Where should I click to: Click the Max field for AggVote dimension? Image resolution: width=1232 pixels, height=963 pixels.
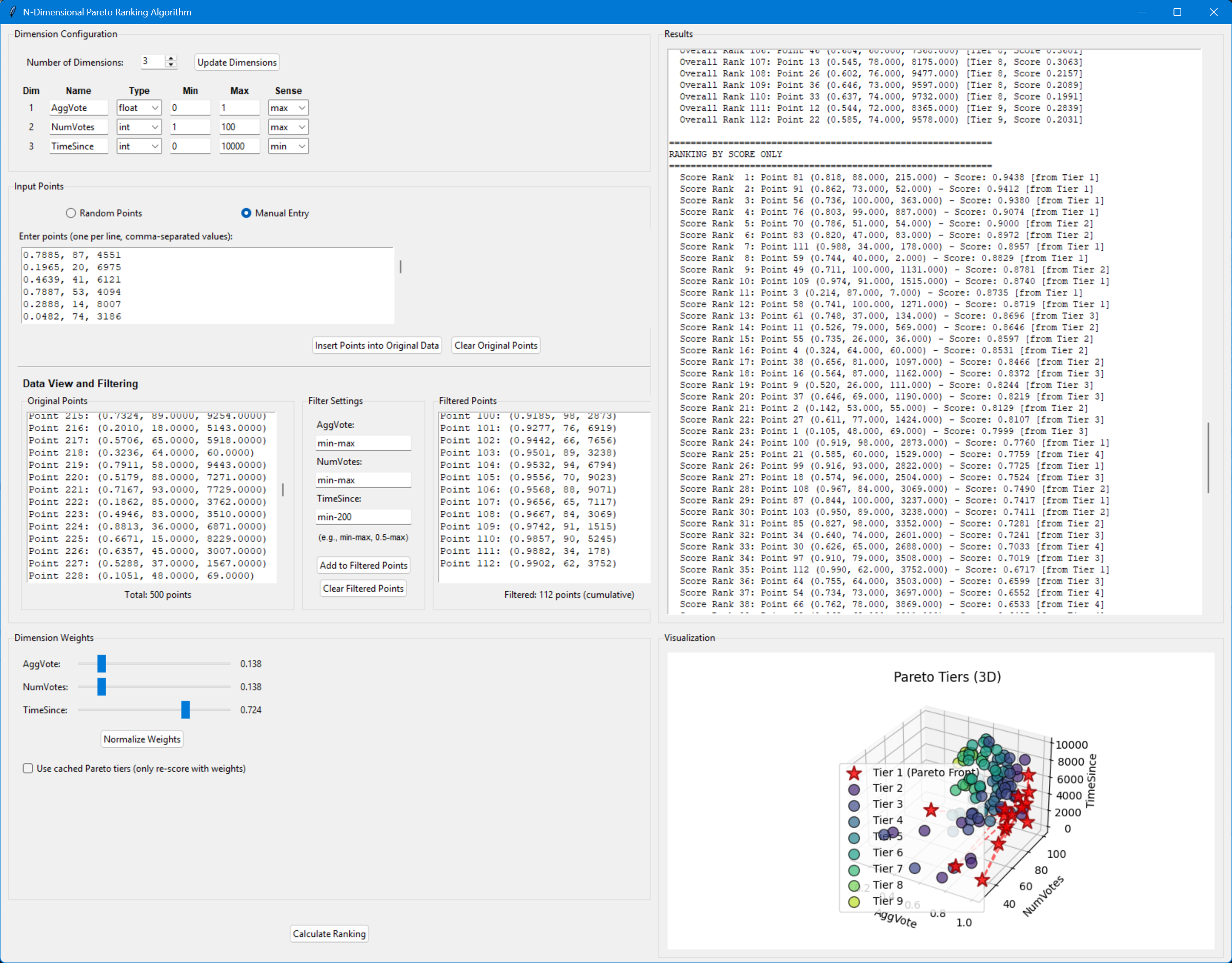[239, 108]
